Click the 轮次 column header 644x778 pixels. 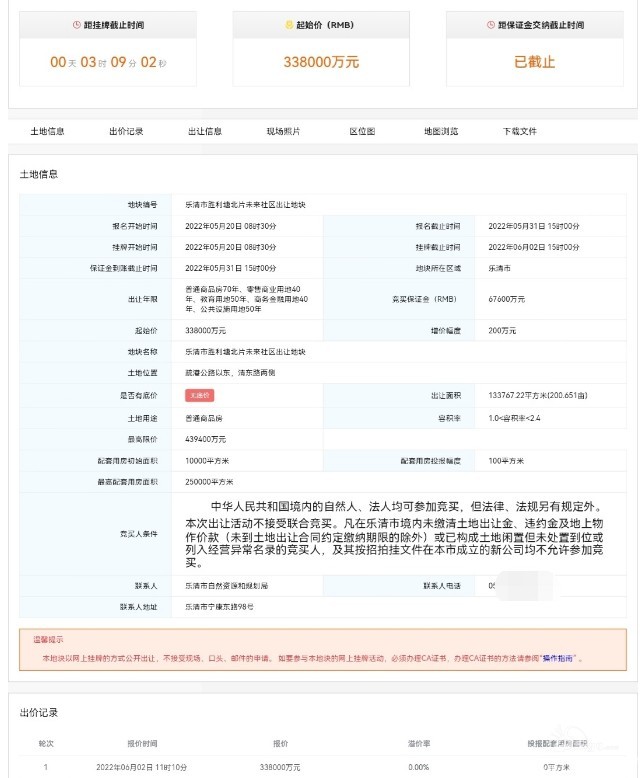click(46, 744)
